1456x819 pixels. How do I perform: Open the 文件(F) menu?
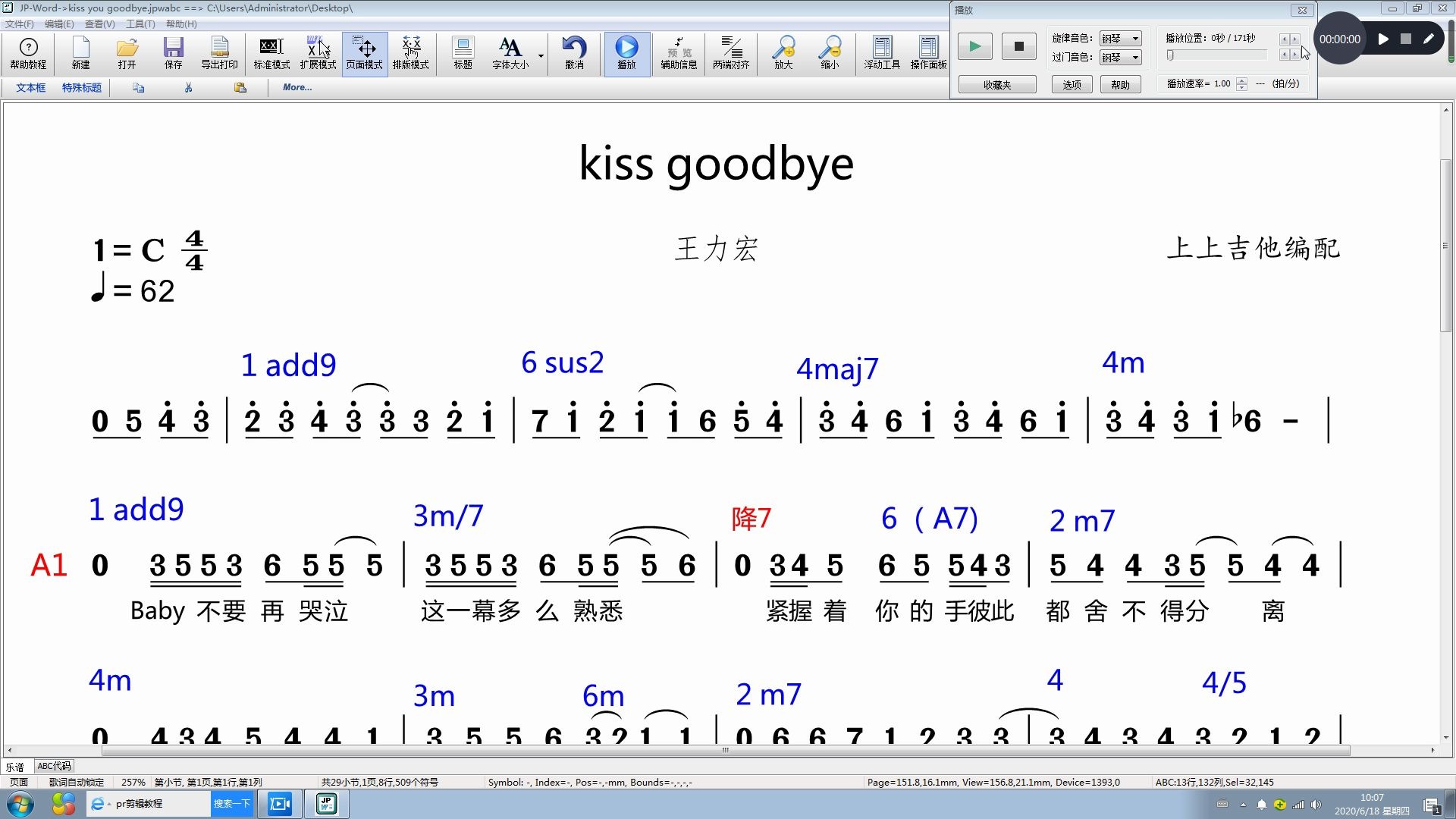[20, 24]
